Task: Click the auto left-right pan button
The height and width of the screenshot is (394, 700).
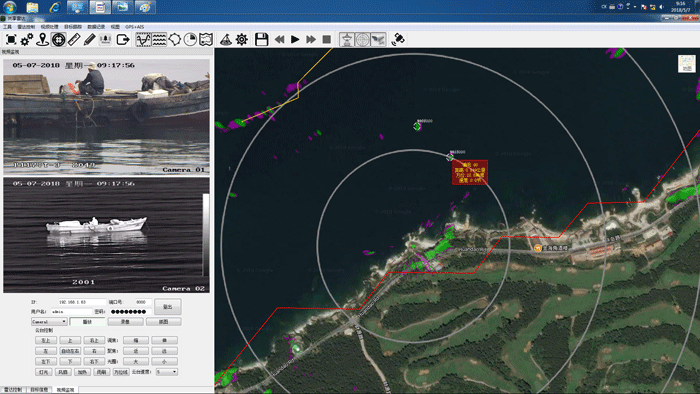Action: pyautogui.click(x=70, y=351)
